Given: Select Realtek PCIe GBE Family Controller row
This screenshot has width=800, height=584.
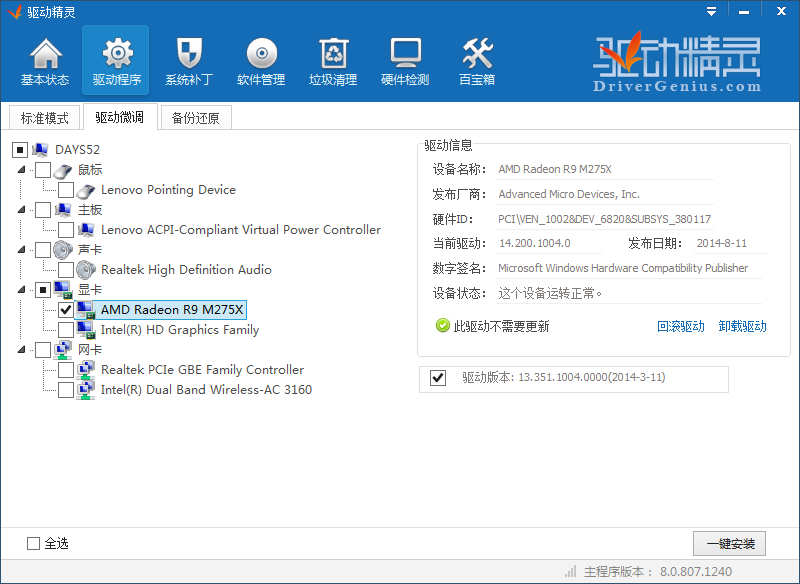Looking at the screenshot, I should tap(203, 370).
